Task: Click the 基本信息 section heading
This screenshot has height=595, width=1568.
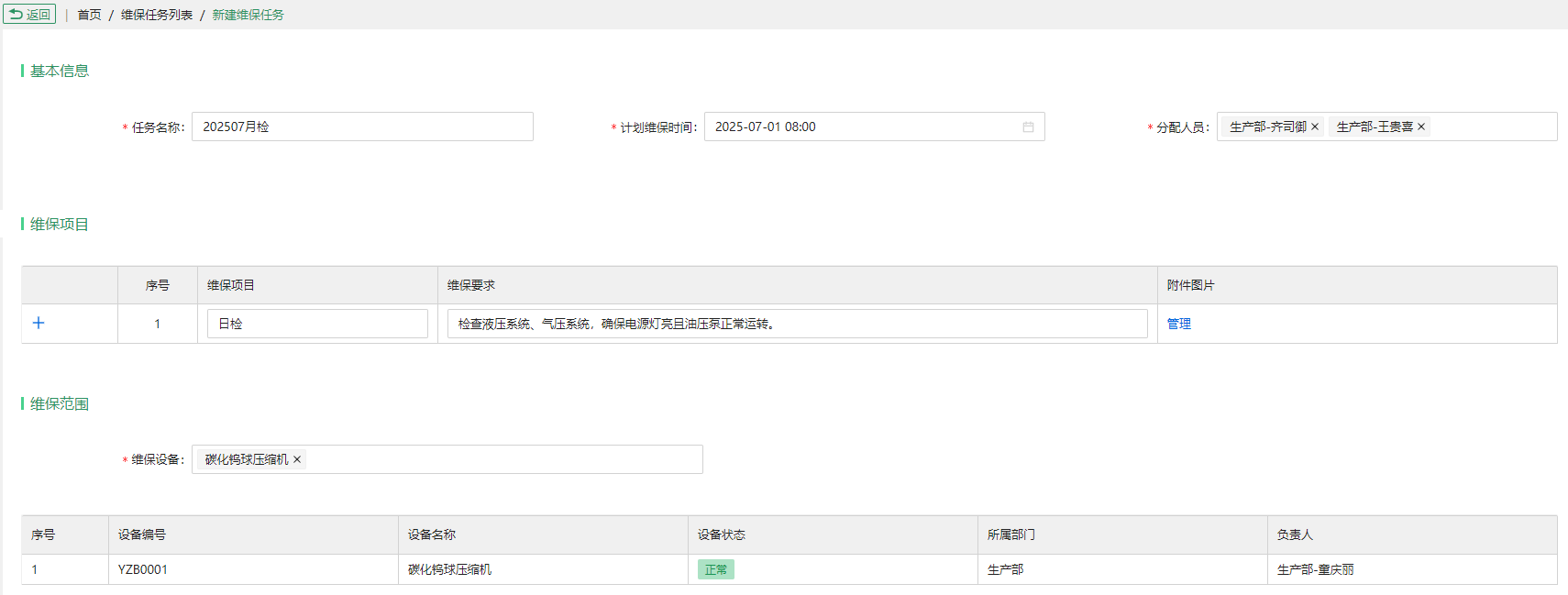Action: [60, 71]
